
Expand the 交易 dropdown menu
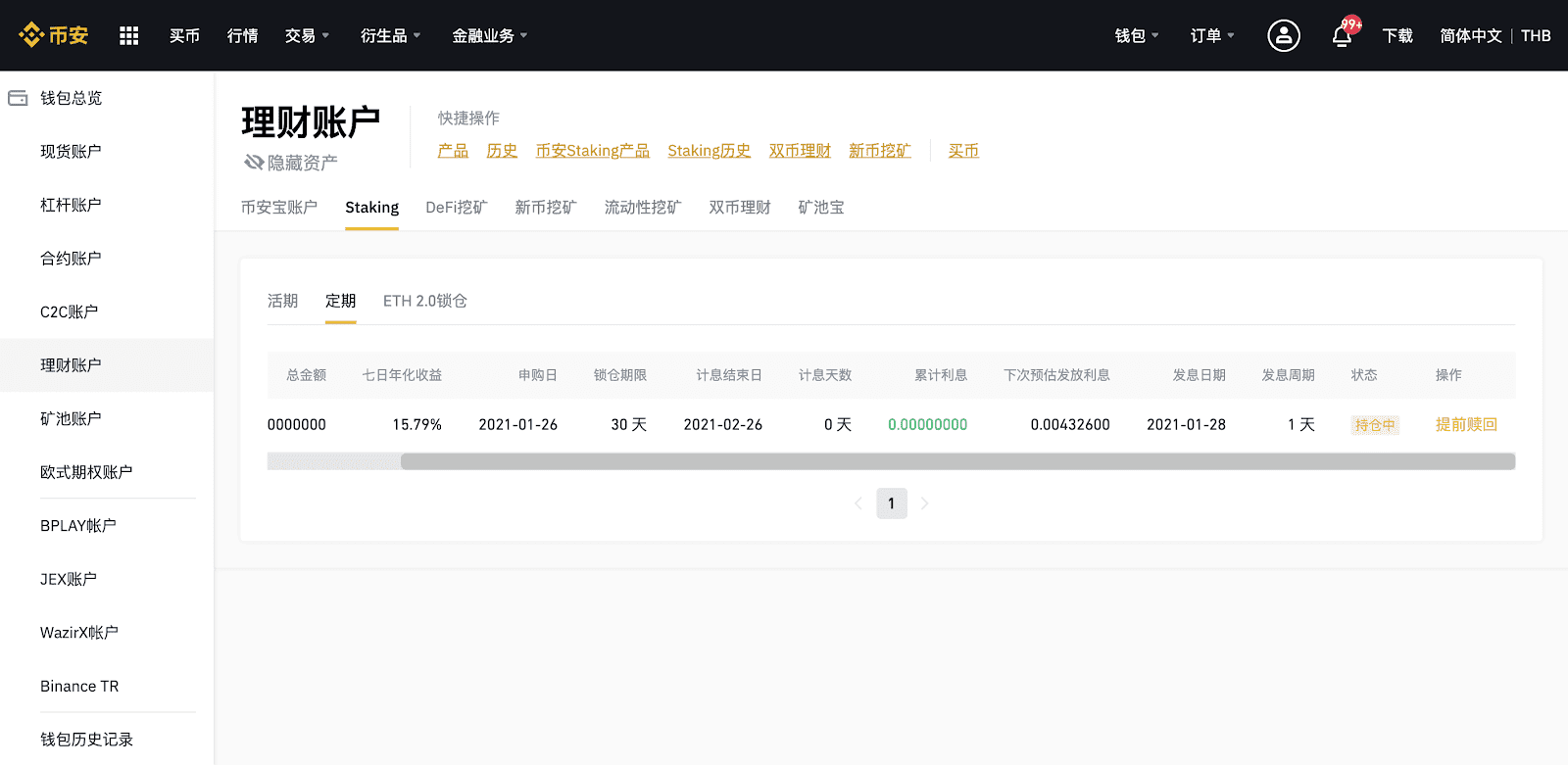point(307,35)
